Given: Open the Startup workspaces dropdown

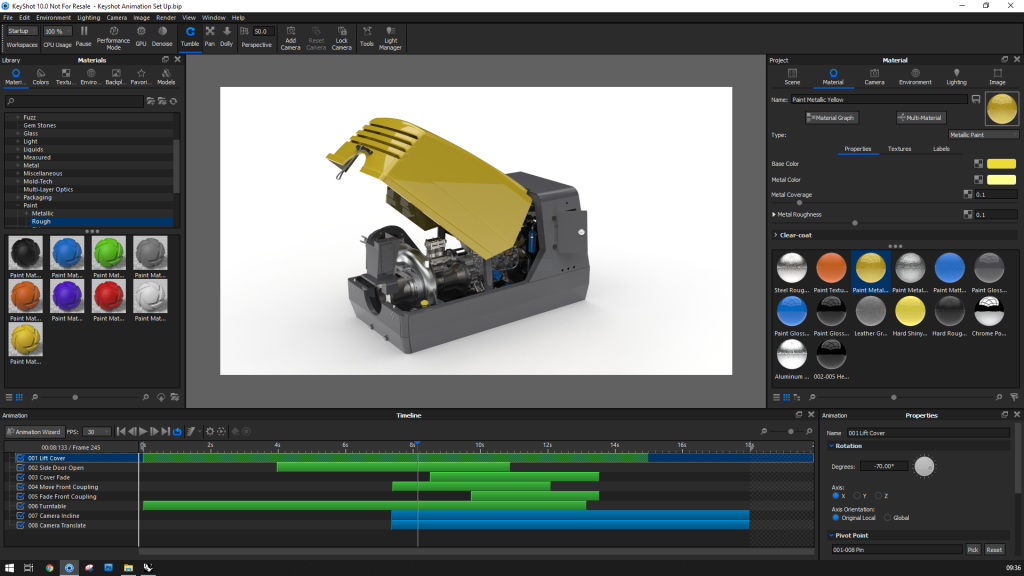Looking at the screenshot, I should 20,31.
